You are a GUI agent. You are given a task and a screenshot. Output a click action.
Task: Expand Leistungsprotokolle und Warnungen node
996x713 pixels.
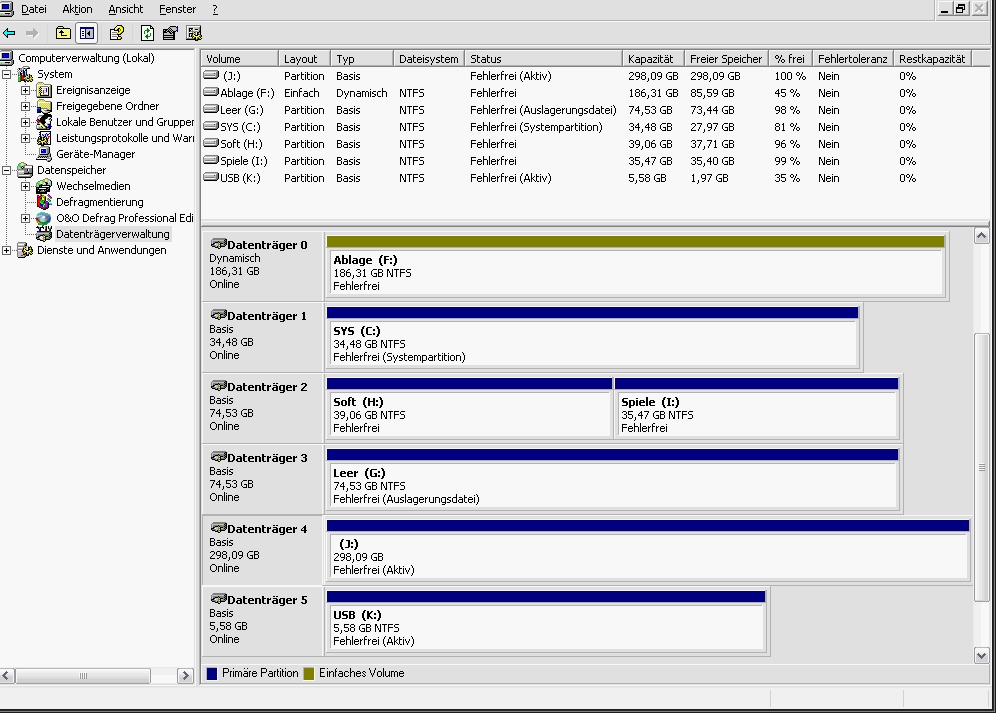tap(25, 138)
